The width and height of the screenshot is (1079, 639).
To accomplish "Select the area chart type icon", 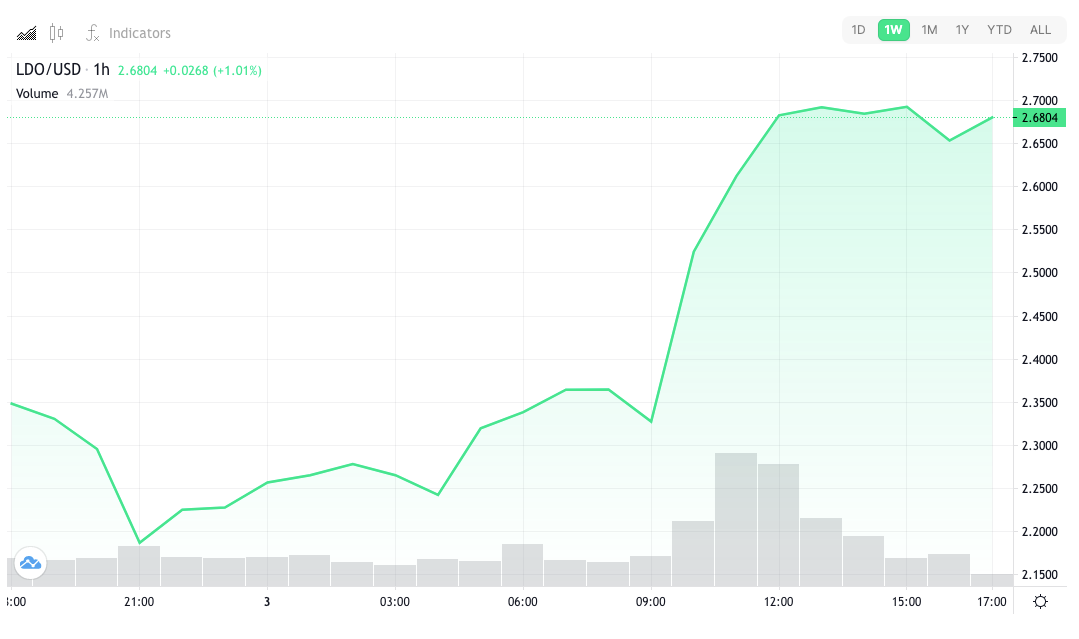I will coord(26,33).
